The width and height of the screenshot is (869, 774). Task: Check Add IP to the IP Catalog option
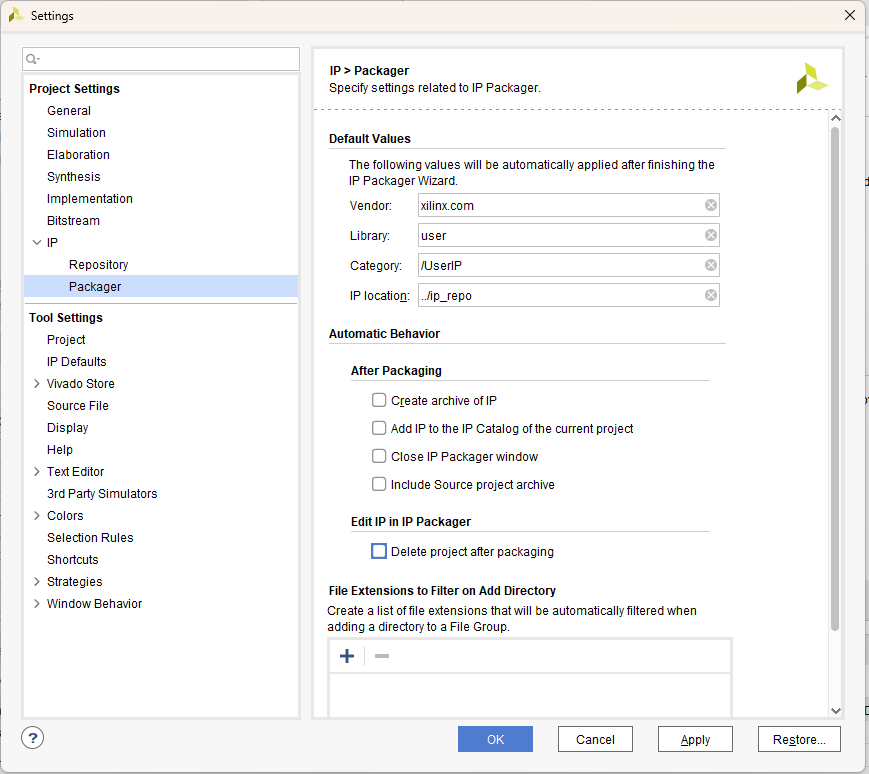point(379,428)
